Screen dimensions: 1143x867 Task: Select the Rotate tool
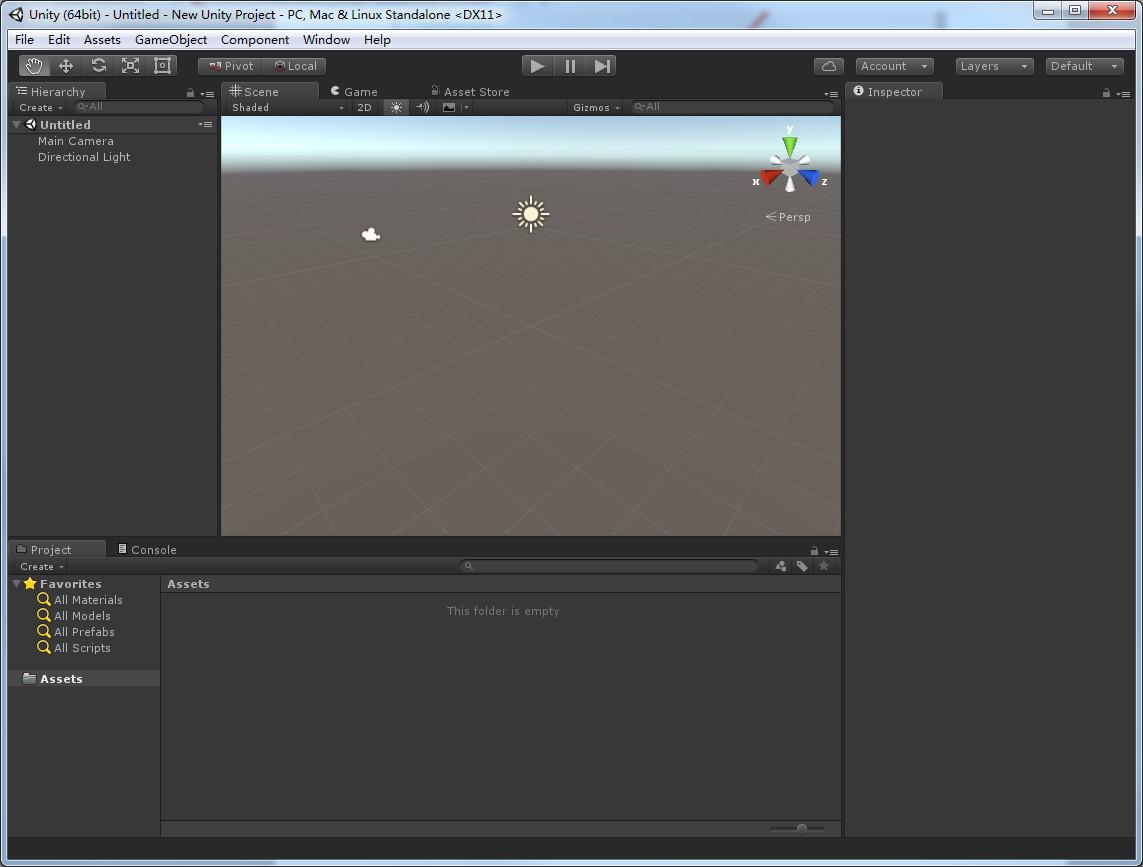pyautogui.click(x=98, y=66)
